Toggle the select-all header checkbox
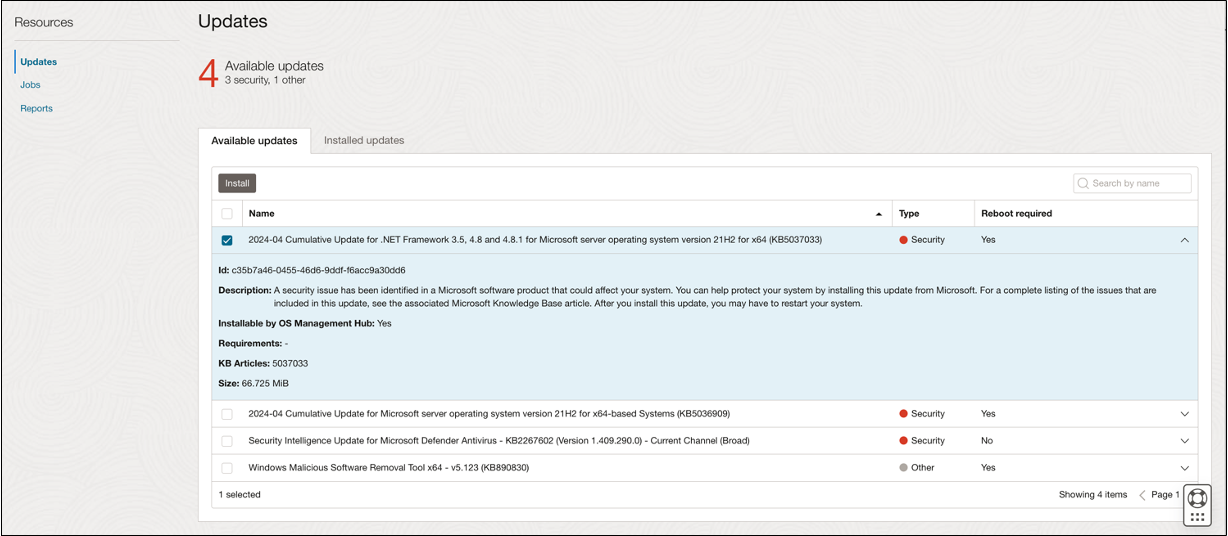 pyautogui.click(x=227, y=214)
